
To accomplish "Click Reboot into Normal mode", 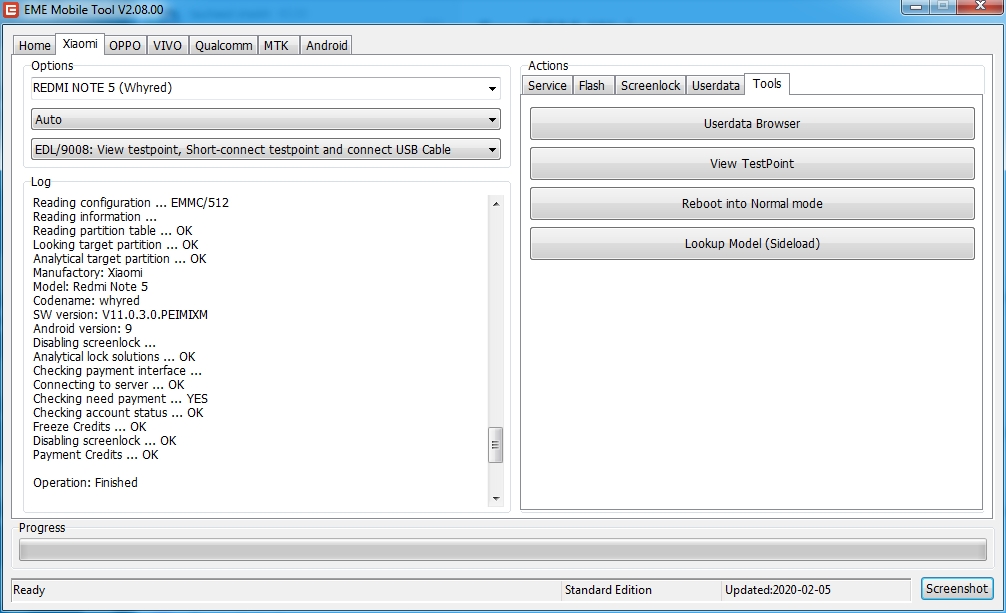I will tap(752, 203).
